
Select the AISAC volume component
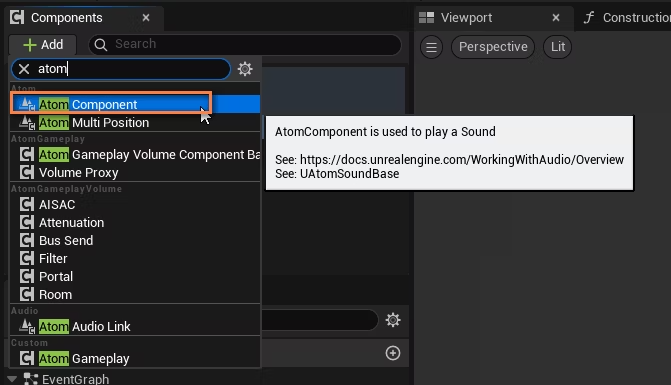(x=135, y=204)
